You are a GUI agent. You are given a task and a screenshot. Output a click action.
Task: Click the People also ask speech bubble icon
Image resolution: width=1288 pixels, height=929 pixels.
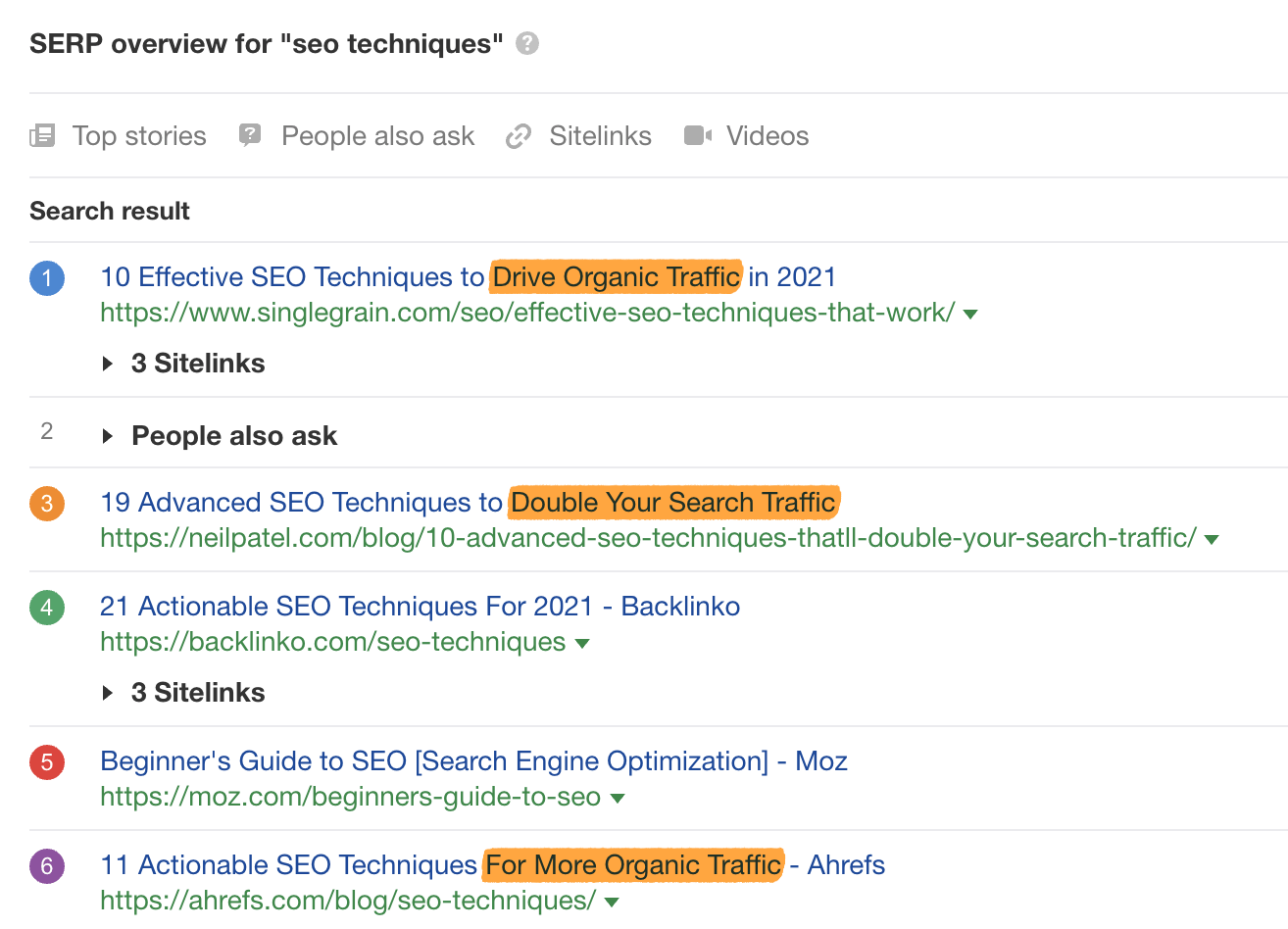tap(251, 135)
